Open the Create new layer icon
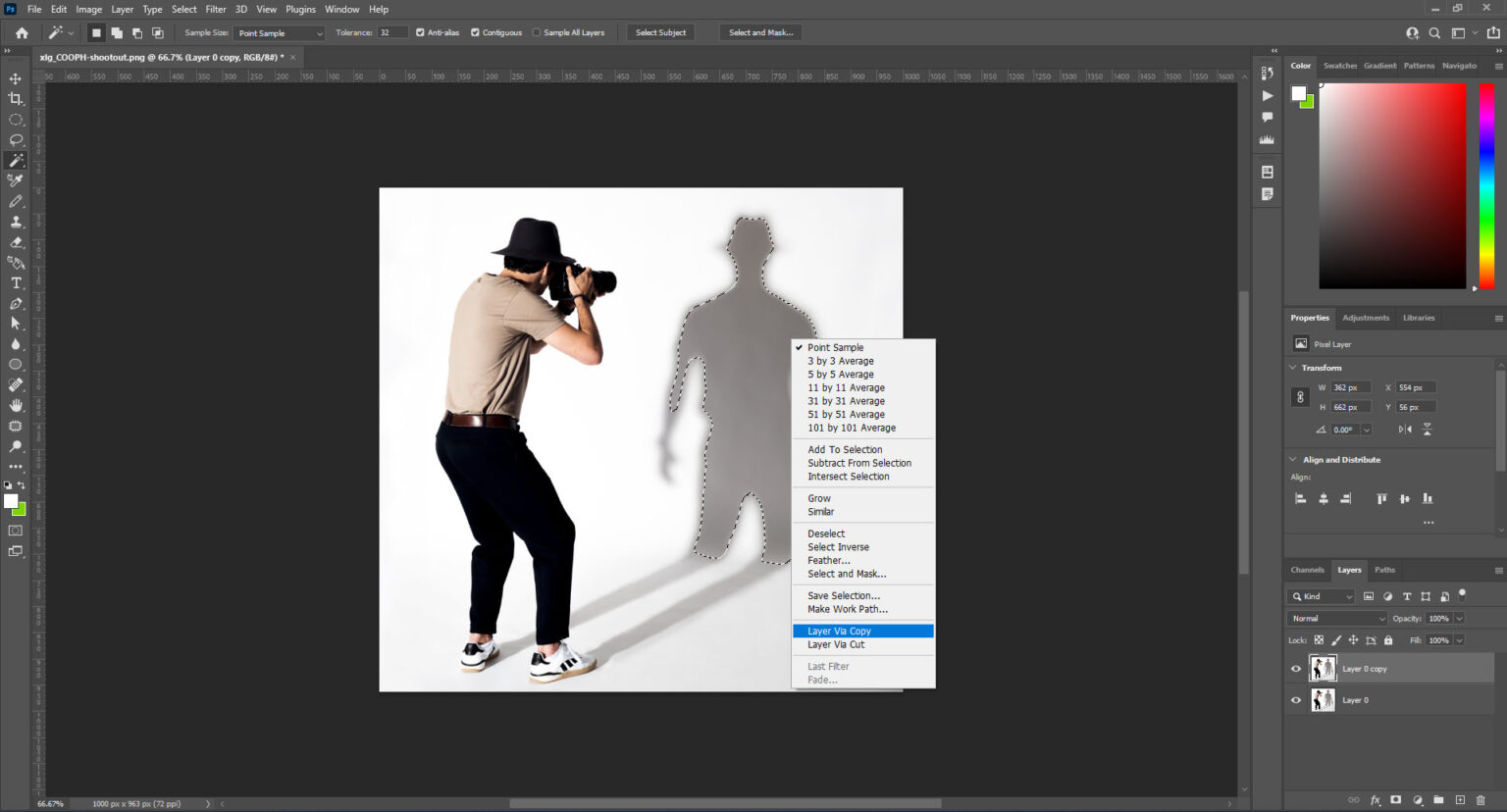The width and height of the screenshot is (1507, 812). pyautogui.click(x=1462, y=799)
